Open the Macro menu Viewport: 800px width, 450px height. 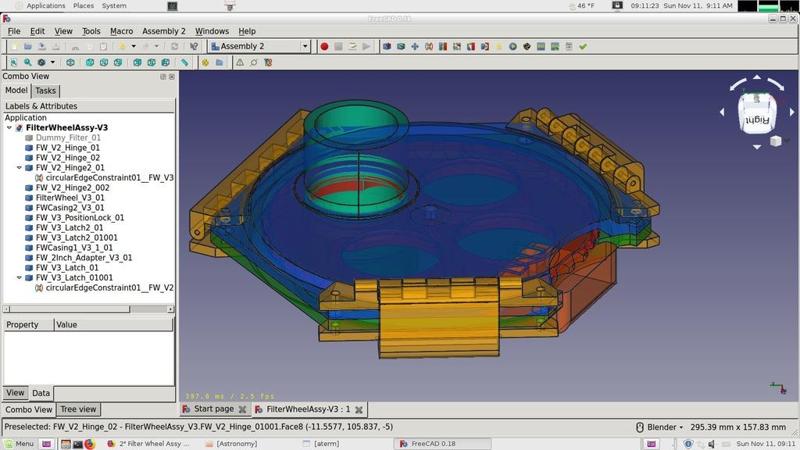pos(121,31)
